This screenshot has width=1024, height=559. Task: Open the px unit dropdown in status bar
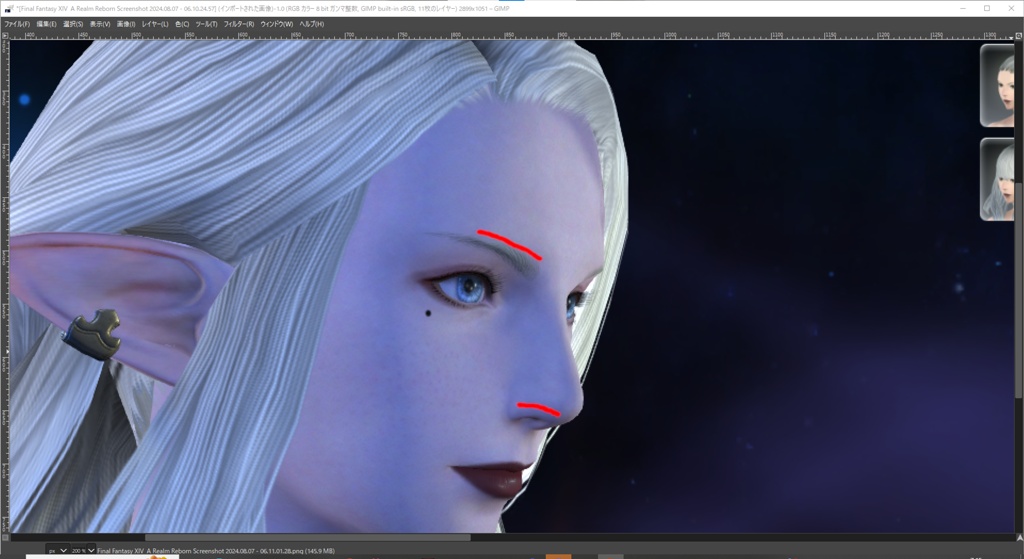[57, 551]
